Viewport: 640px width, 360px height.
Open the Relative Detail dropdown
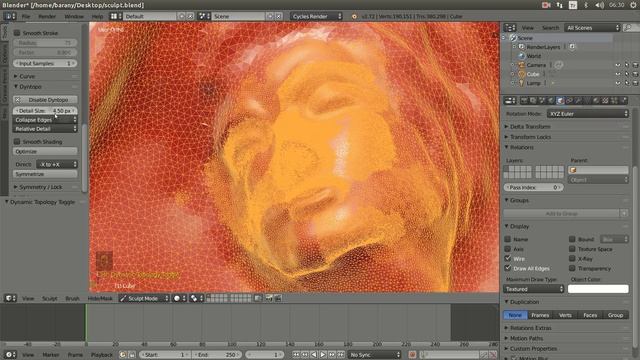pyautogui.click(x=45, y=129)
